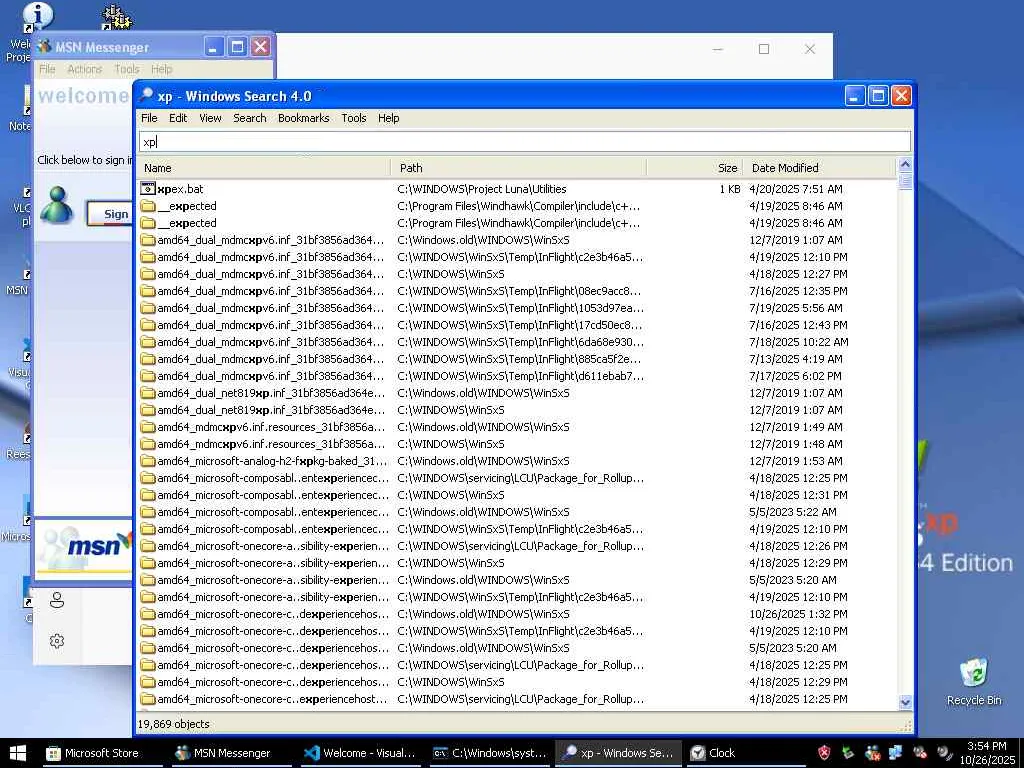Open the File menu in MSN Messenger

coord(47,69)
